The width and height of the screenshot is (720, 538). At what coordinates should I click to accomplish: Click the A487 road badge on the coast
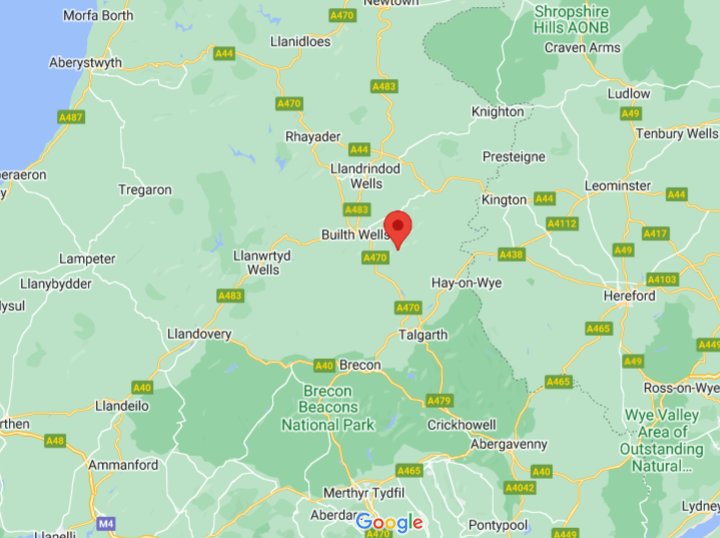coord(71,117)
